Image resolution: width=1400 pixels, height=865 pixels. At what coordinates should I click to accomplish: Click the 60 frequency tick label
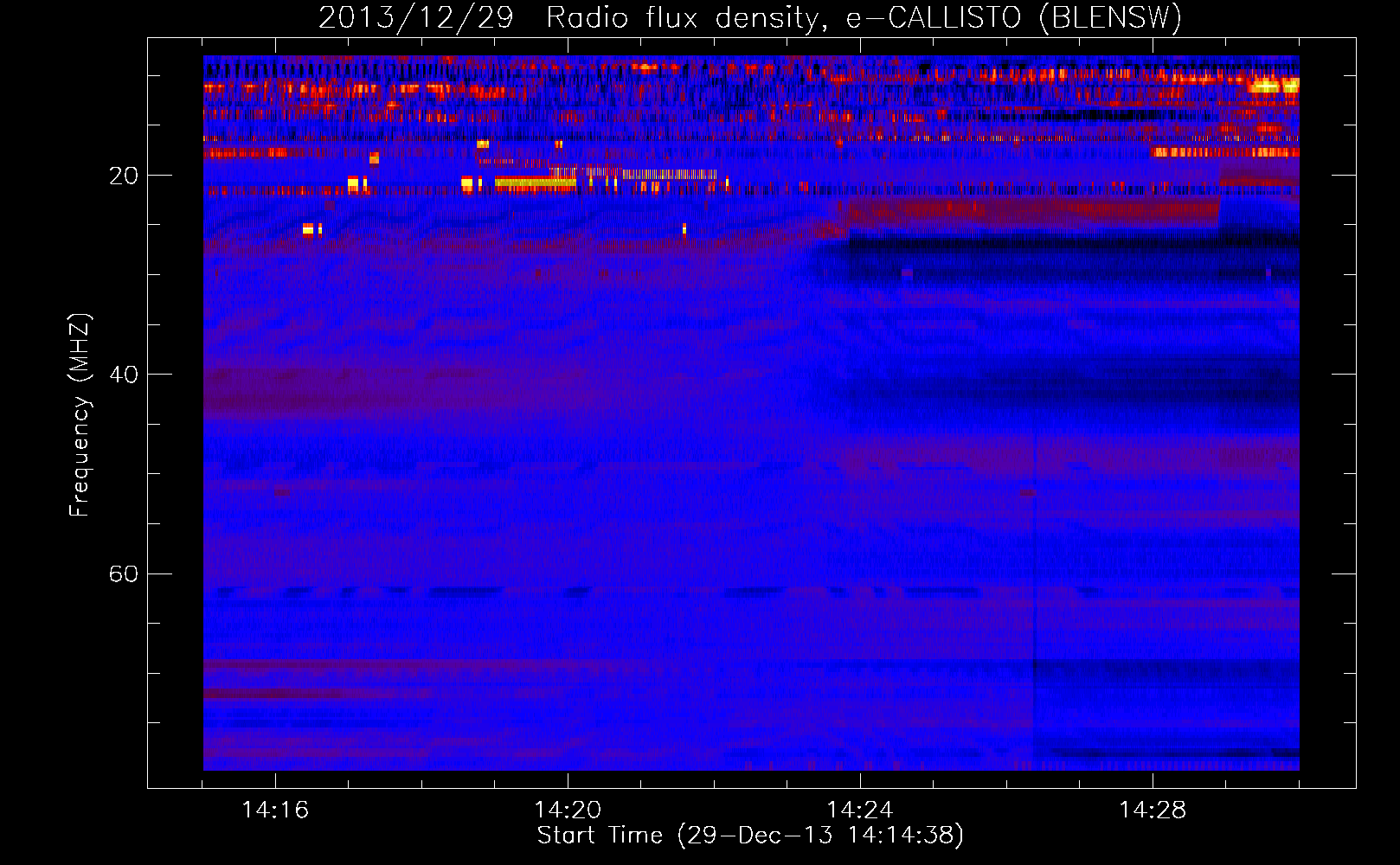click(x=124, y=573)
